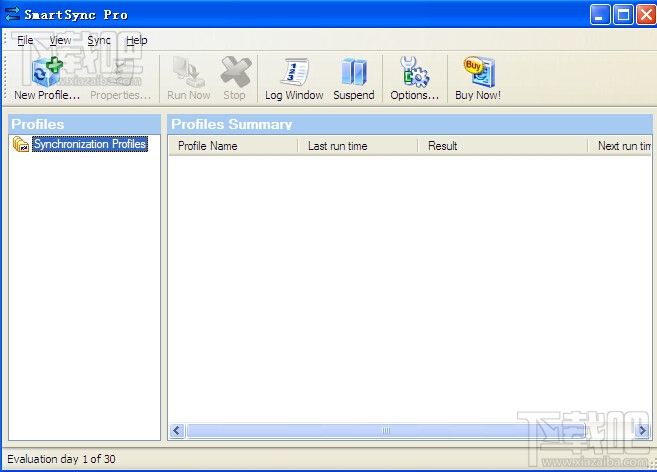This screenshot has height=472, width=657.
Task: Click the Profiles Summary panel header
Action: point(410,124)
